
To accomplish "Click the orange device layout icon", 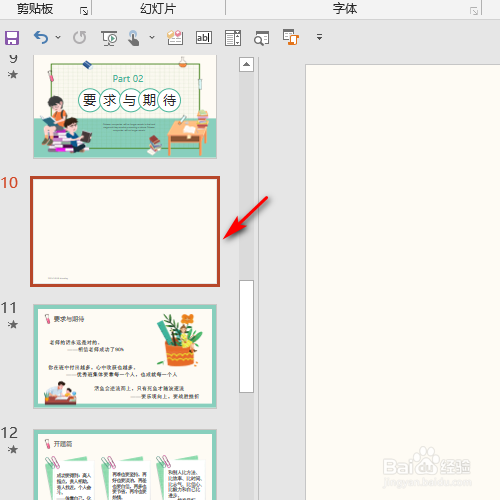I will pos(291,37).
